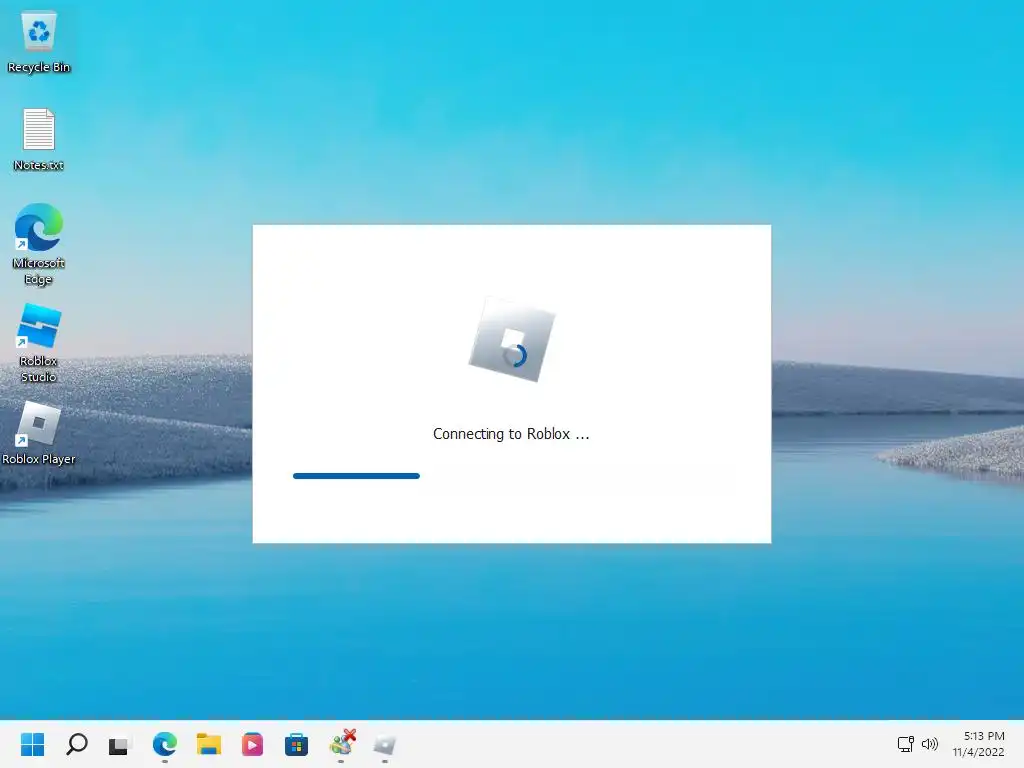
Task: Open the network status tray icon
Action: pyautogui.click(x=905, y=744)
